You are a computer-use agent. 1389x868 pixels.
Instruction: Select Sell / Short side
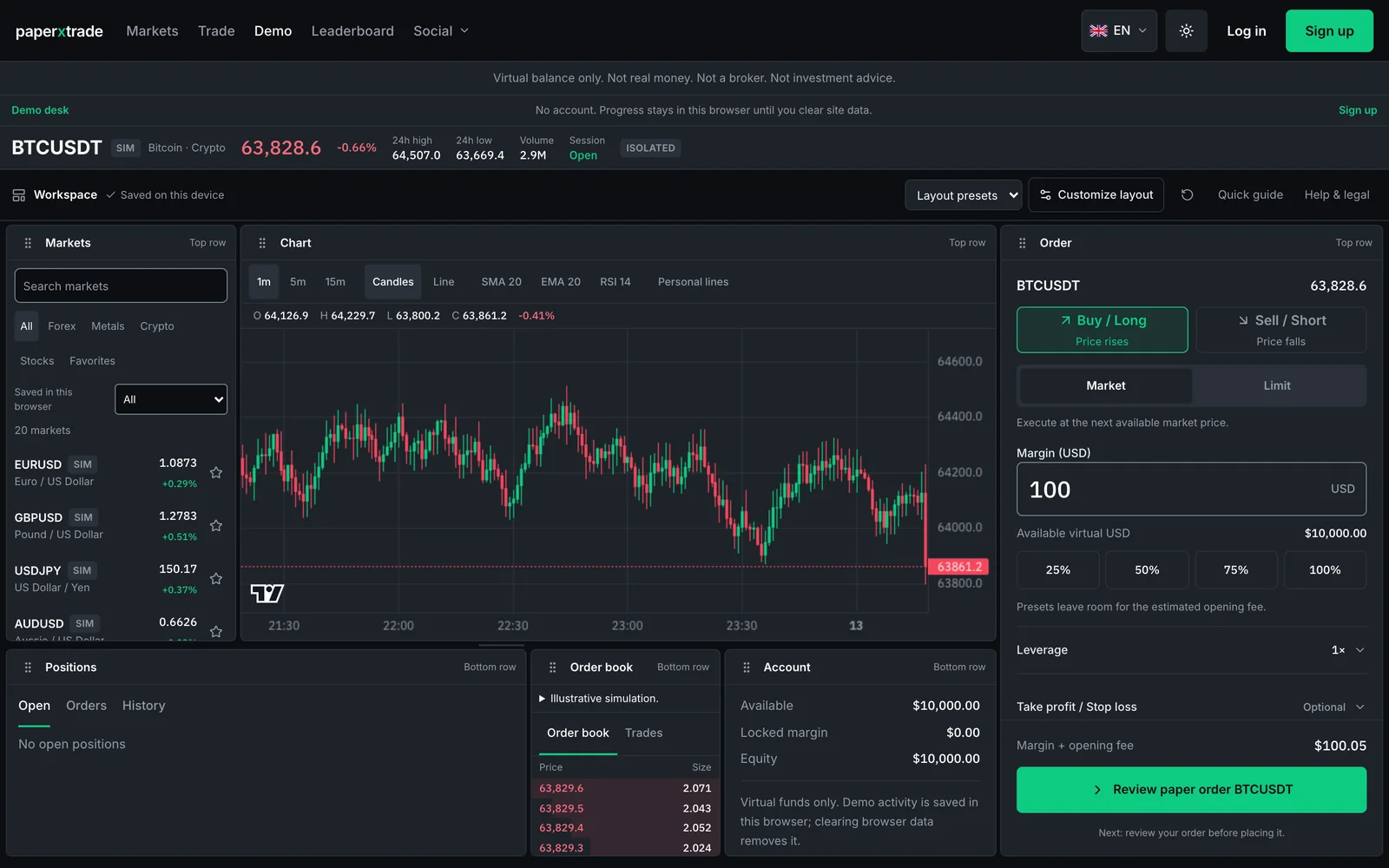click(1281, 330)
